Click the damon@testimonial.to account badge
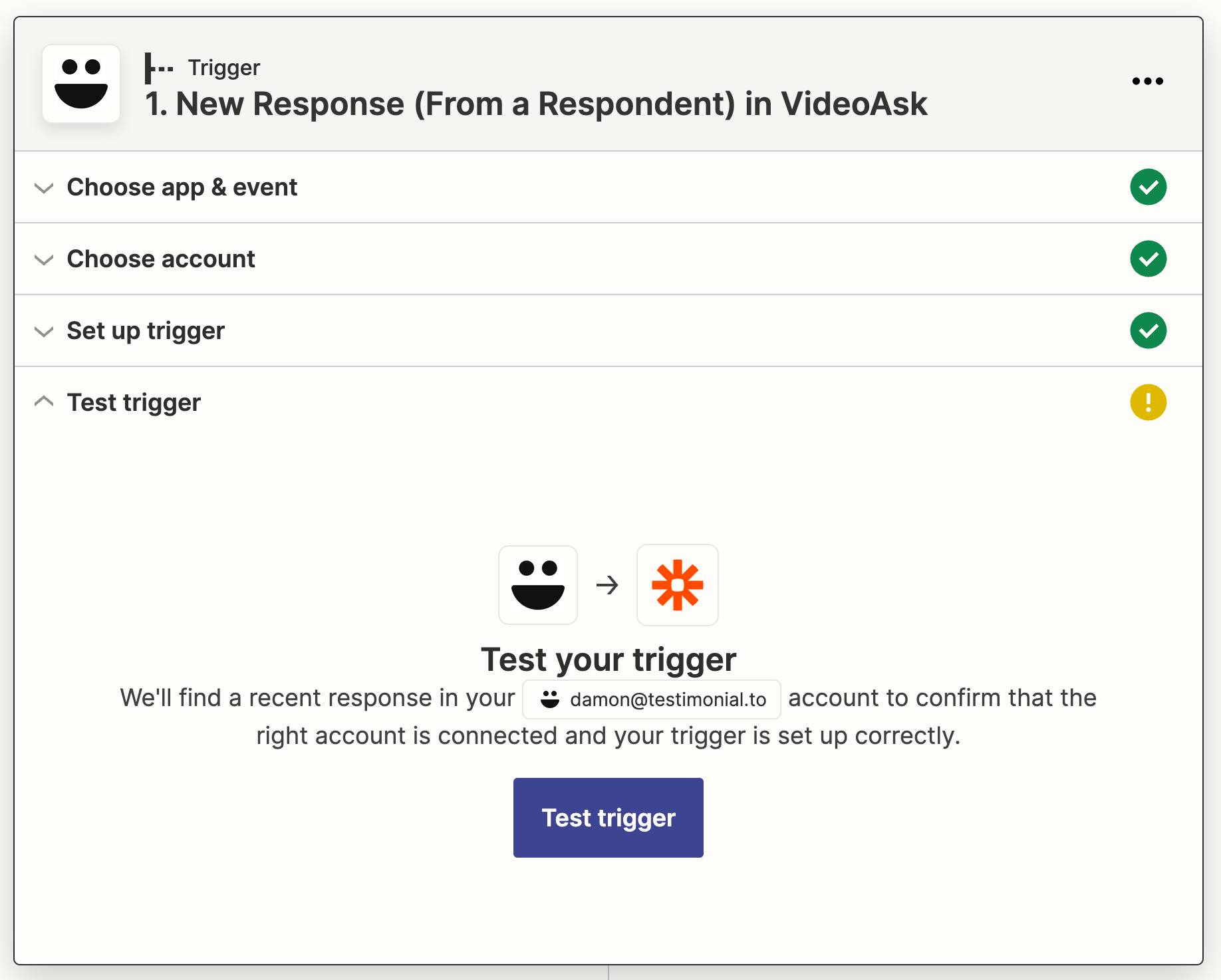This screenshot has width=1221, height=980. pos(652,699)
